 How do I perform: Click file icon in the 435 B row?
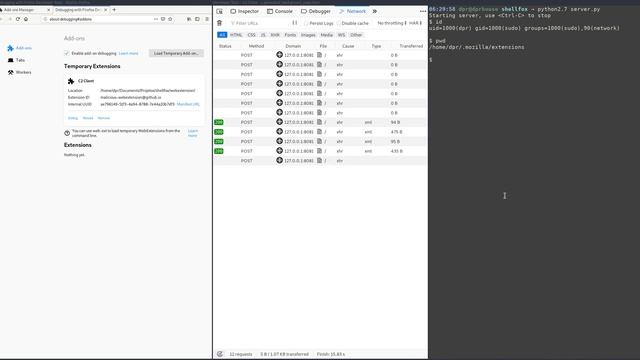pos(320,151)
